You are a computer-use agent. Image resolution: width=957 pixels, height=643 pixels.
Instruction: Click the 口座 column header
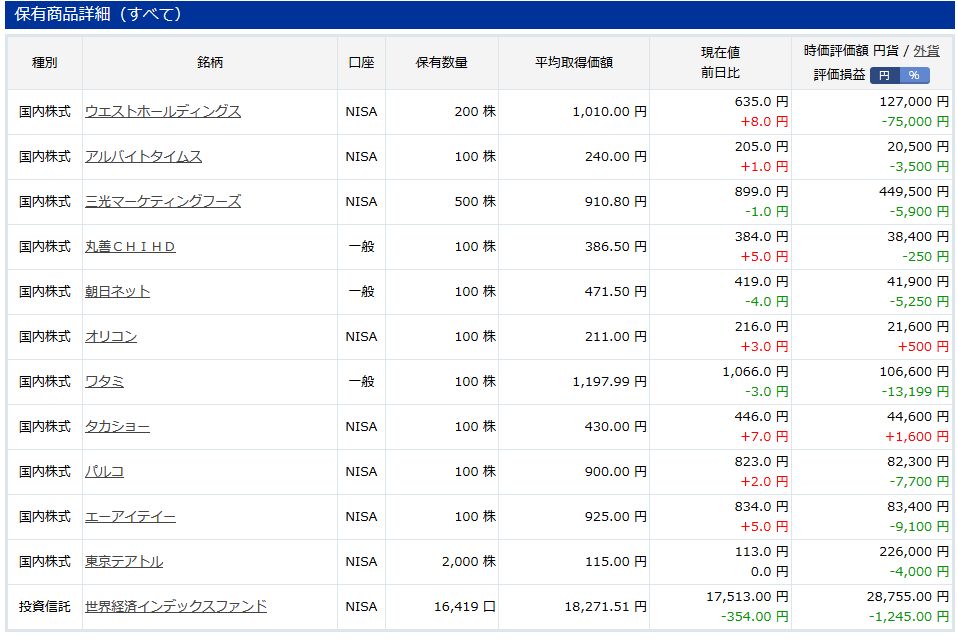(x=361, y=62)
